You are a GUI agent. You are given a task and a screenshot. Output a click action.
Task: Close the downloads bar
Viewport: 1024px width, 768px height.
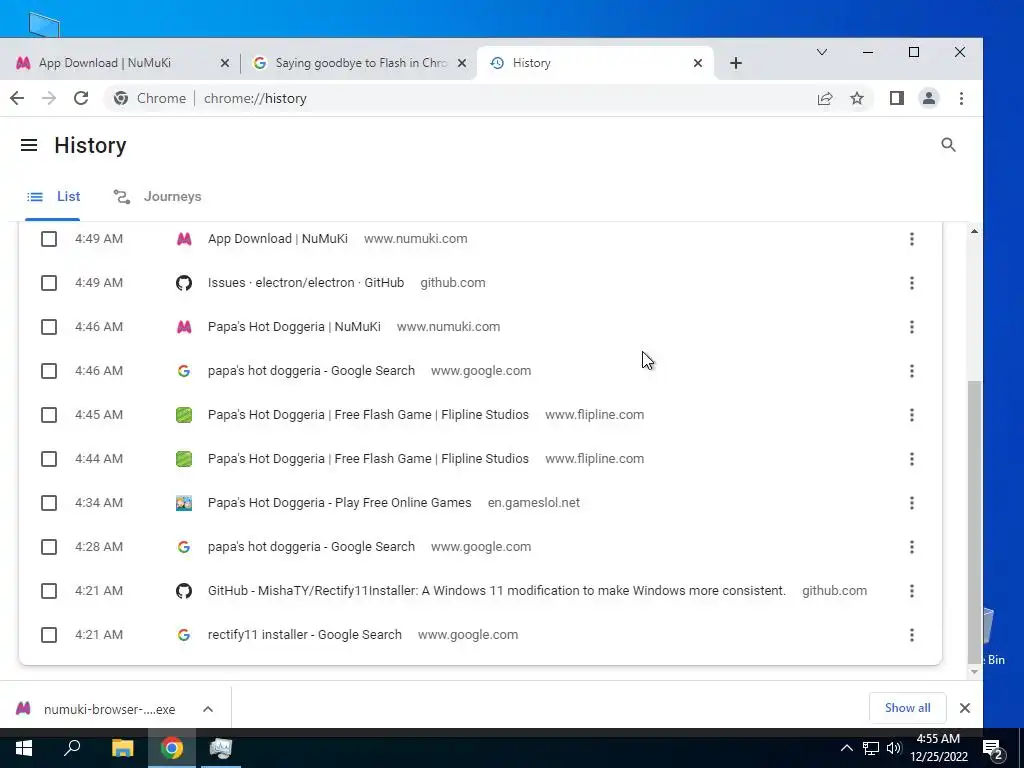[x=965, y=708]
